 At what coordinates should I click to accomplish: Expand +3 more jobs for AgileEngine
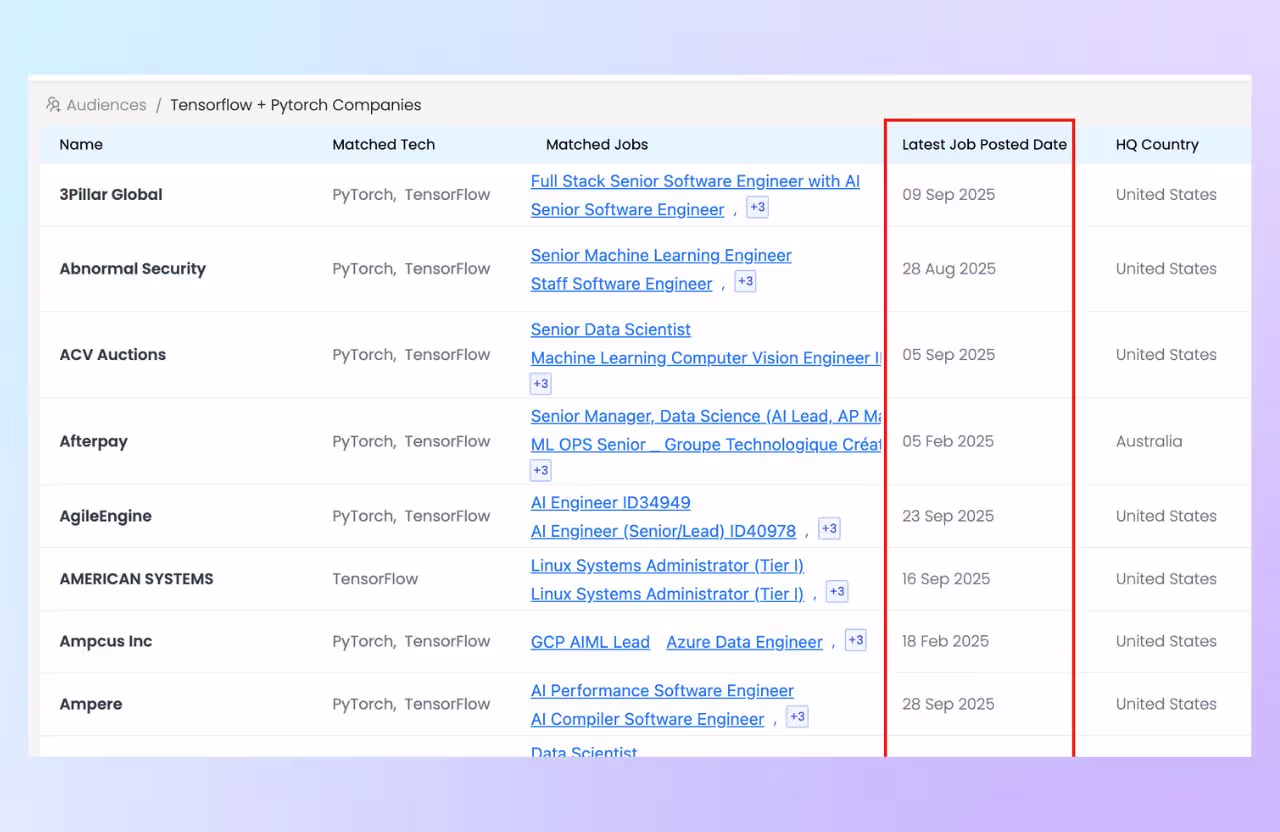click(x=829, y=529)
